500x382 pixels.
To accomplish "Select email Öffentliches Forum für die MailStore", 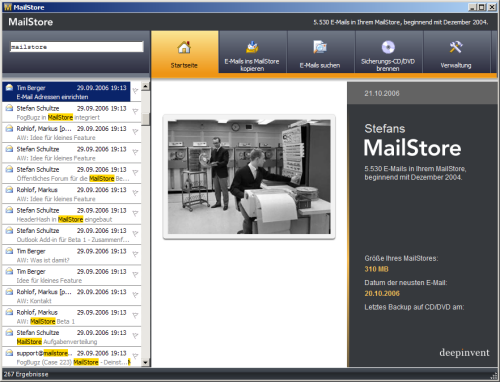I will point(72,174).
